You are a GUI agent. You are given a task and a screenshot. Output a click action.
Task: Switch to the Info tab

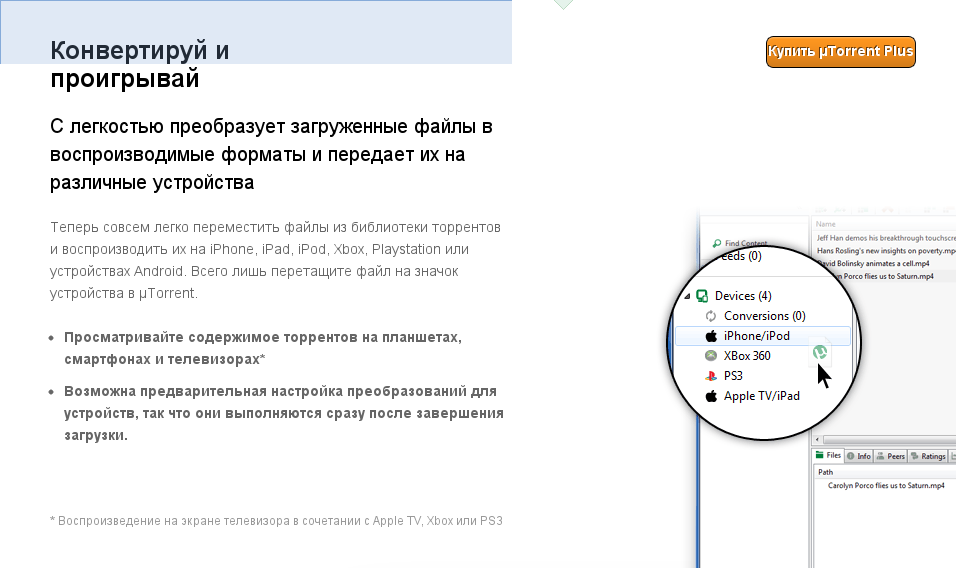click(859, 456)
